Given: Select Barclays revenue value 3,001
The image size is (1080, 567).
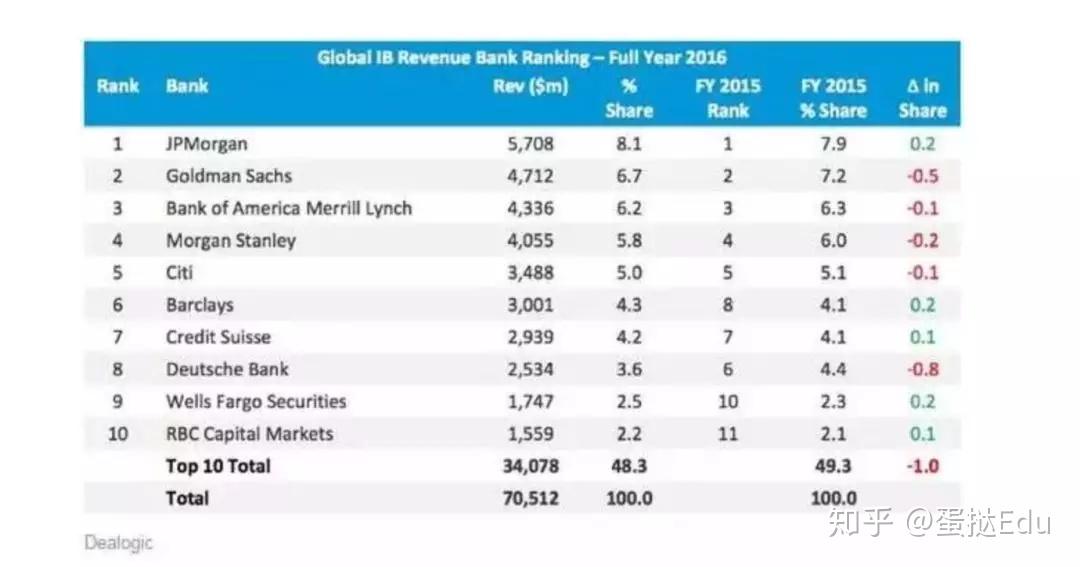Looking at the screenshot, I should tap(529, 305).
